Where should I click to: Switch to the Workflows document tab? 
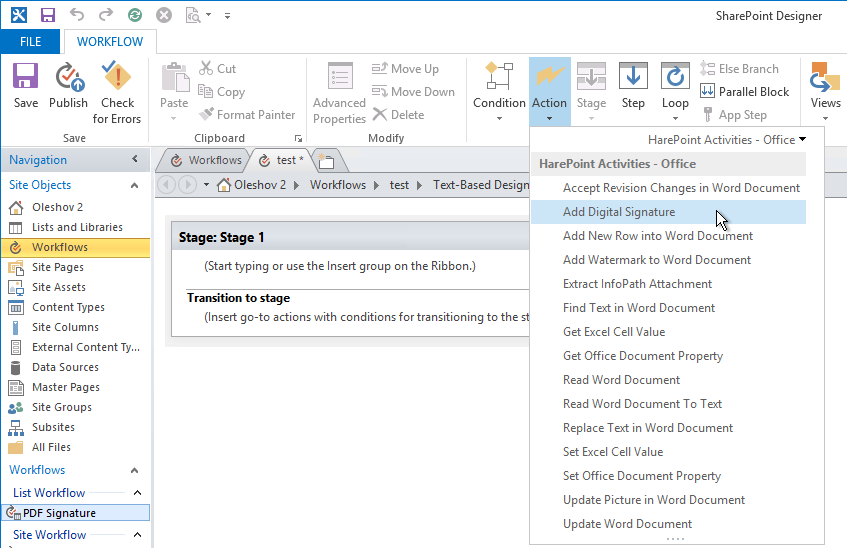pyautogui.click(x=206, y=160)
